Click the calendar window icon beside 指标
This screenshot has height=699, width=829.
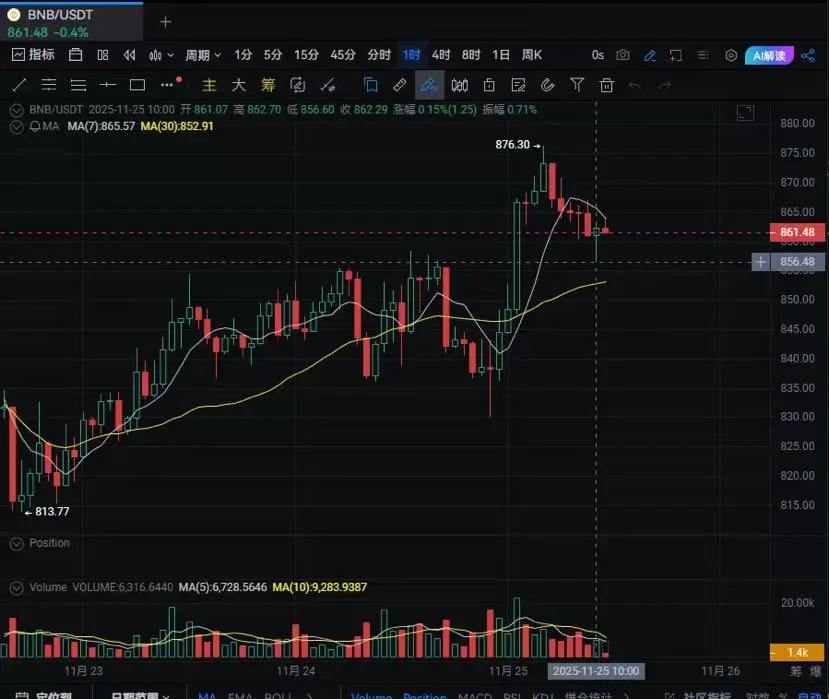tap(75, 55)
